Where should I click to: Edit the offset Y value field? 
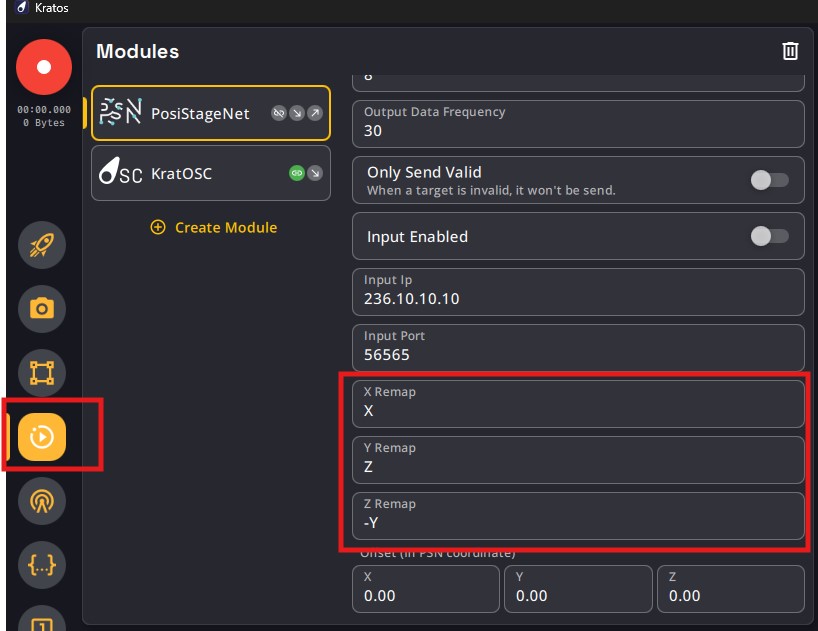pyautogui.click(x=578, y=589)
